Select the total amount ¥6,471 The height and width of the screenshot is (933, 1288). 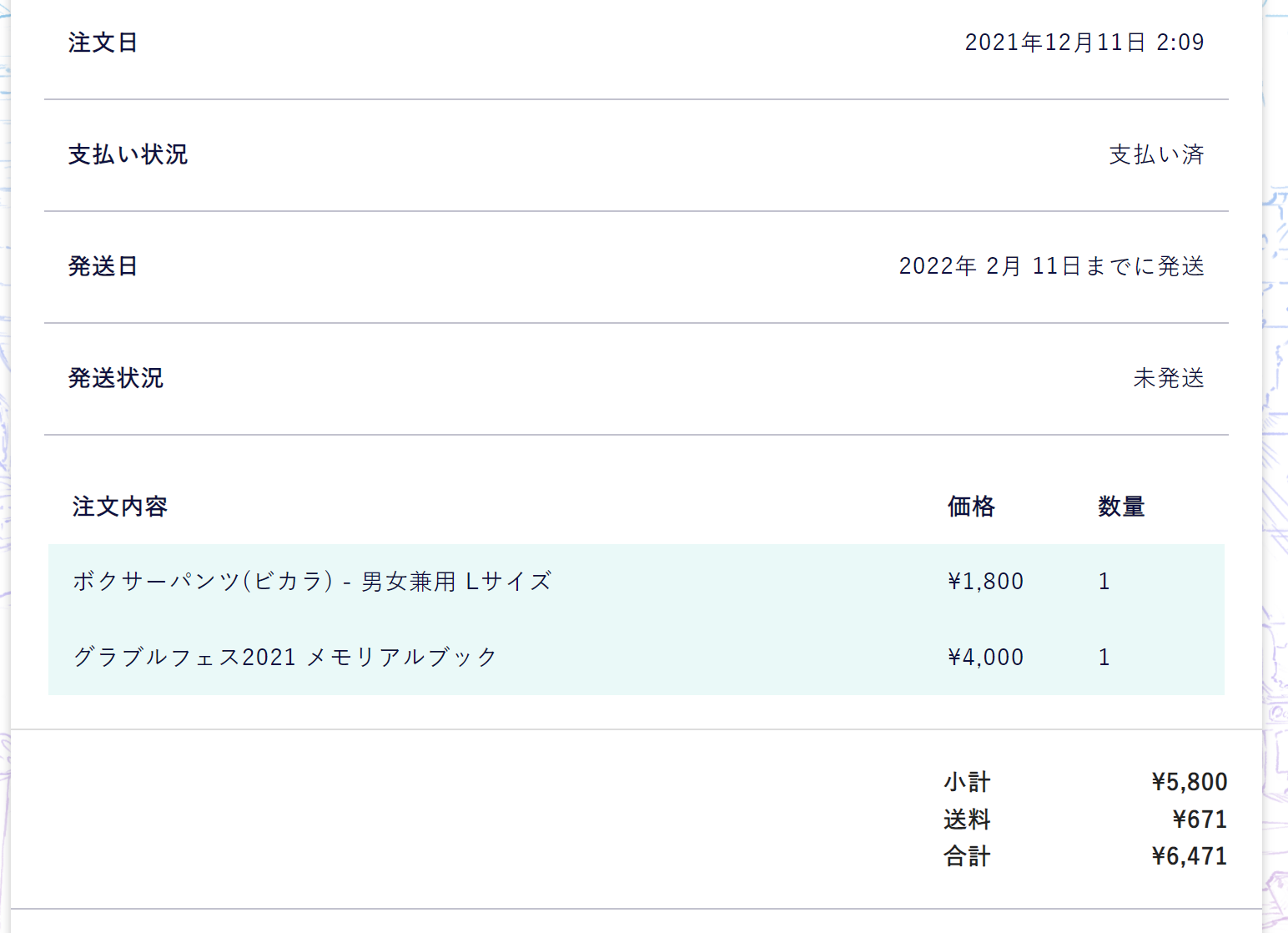click(1189, 856)
